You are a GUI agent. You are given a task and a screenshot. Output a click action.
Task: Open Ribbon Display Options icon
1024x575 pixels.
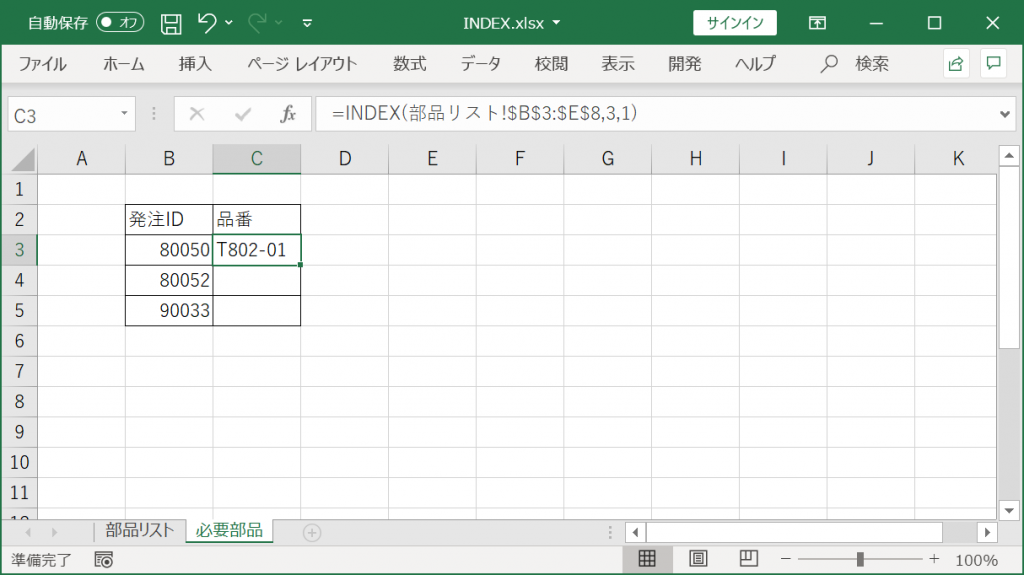[x=817, y=24]
